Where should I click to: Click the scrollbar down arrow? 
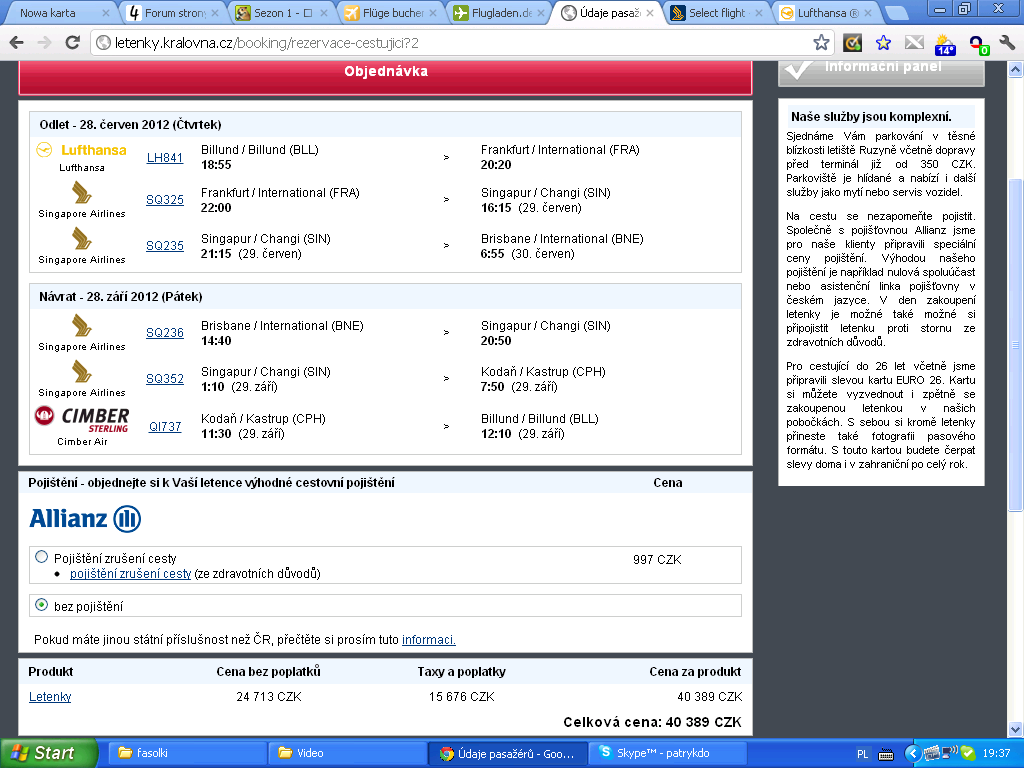pos(1016,729)
